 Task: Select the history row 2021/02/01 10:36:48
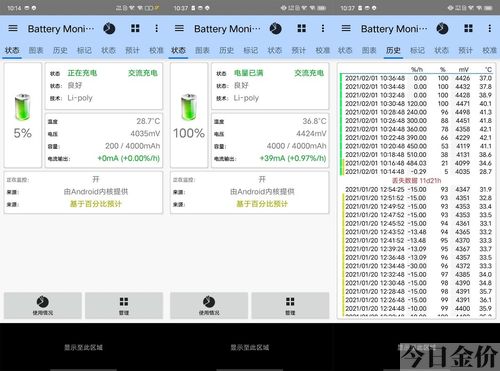tap(418, 78)
